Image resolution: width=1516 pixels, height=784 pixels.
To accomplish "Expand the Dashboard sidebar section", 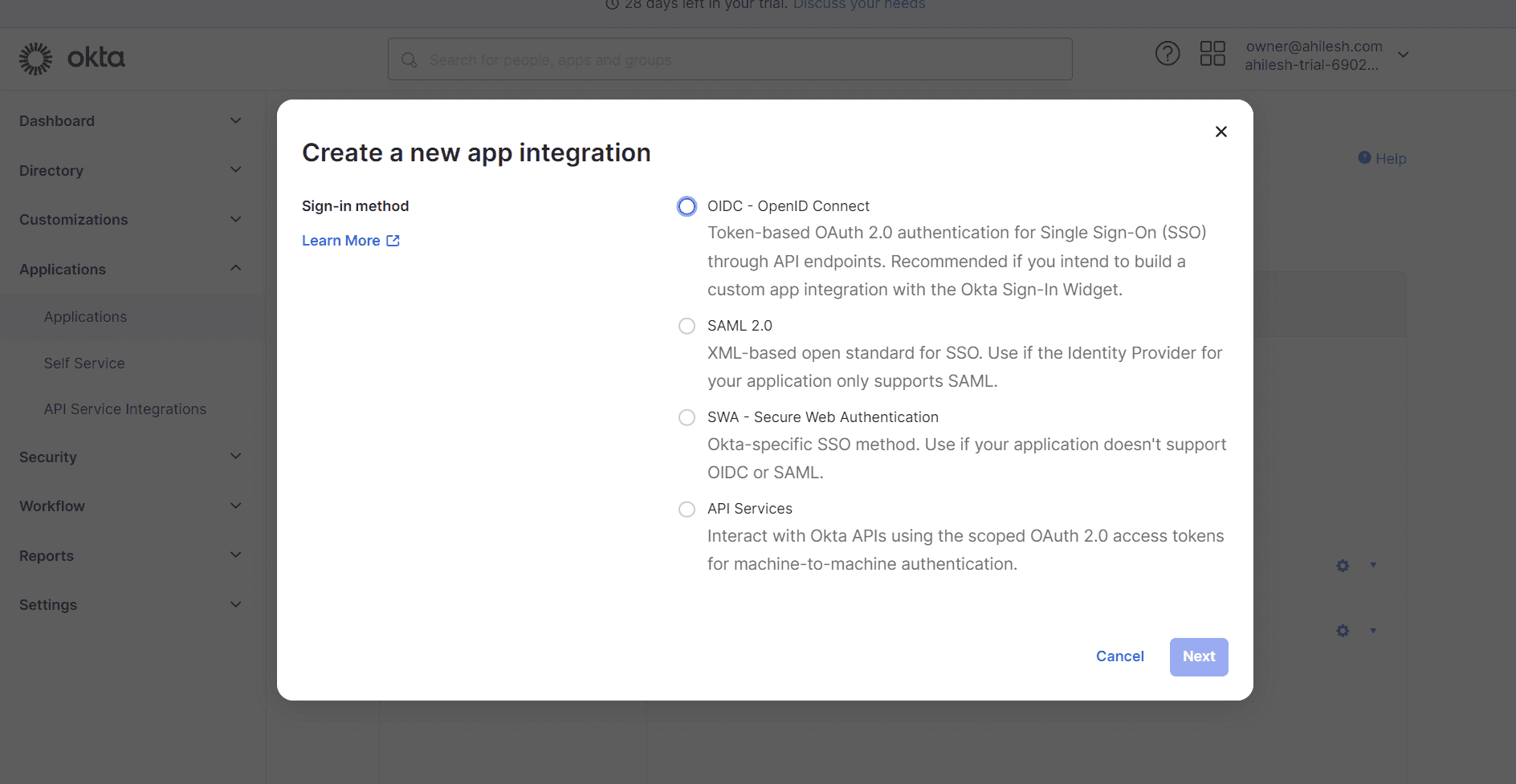I will [x=235, y=121].
